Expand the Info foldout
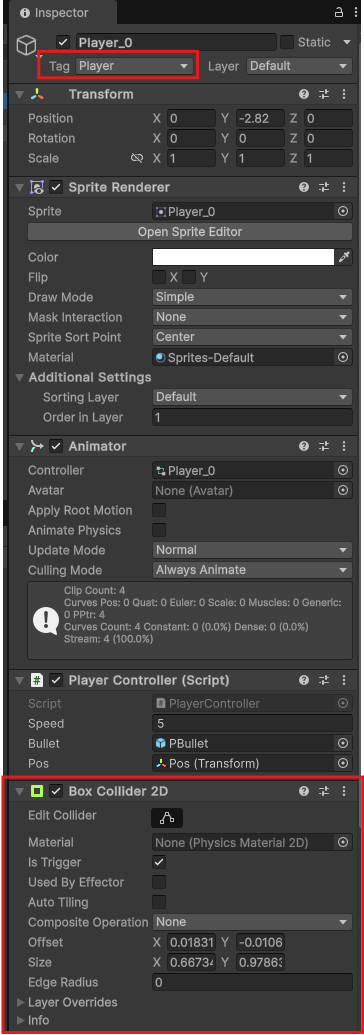The image size is (364, 1035). tap(21, 1020)
